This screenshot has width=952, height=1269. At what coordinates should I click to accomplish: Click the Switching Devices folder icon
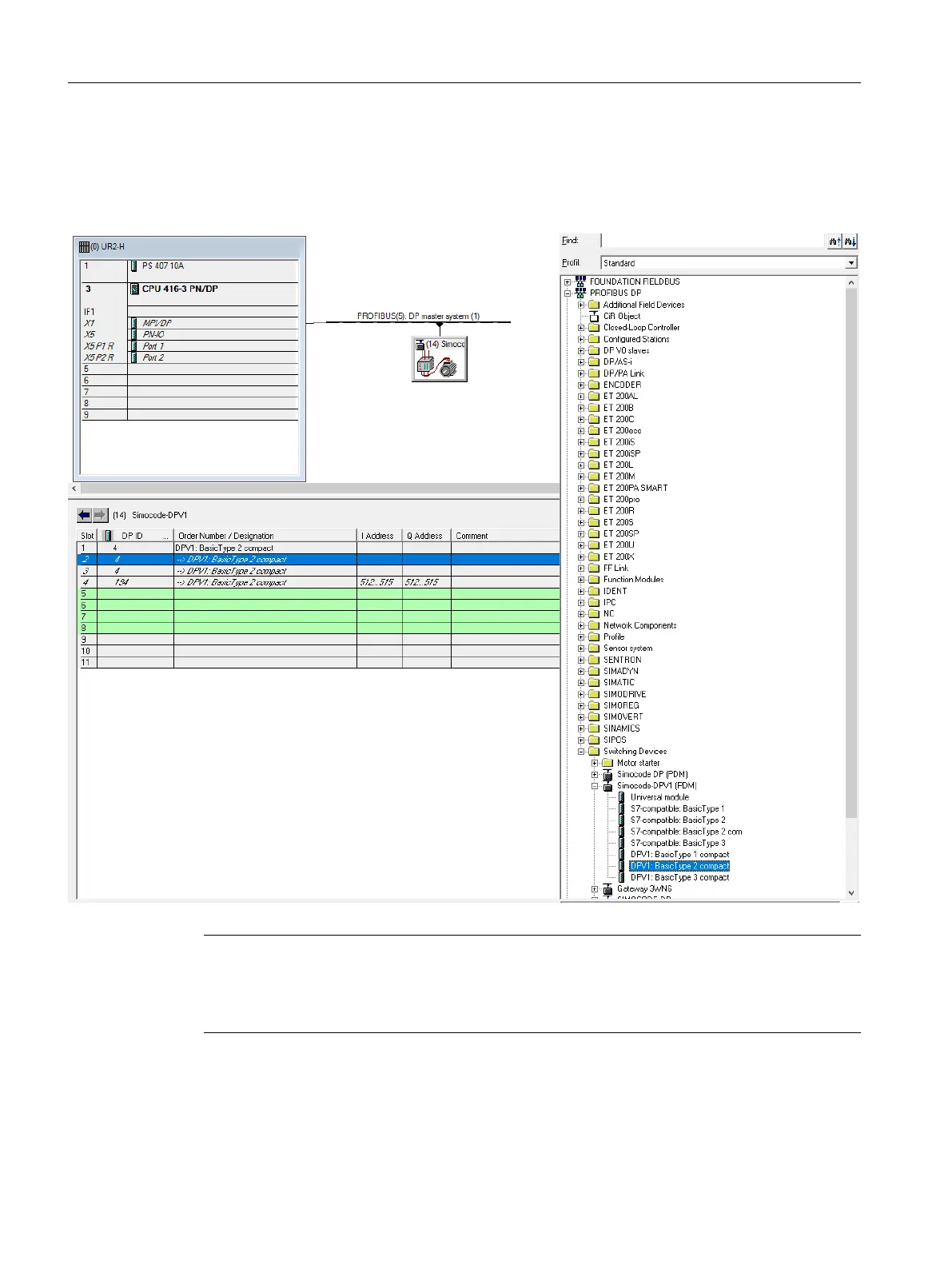pyautogui.click(x=594, y=752)
